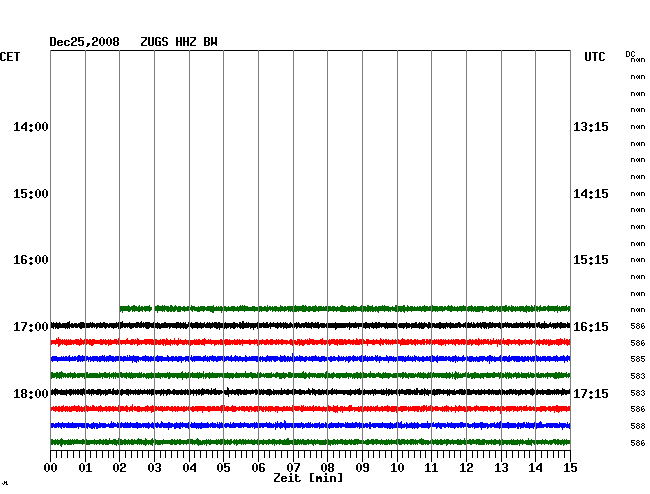
Task: Click the blue trace with DC value 585
Action: 310,358
